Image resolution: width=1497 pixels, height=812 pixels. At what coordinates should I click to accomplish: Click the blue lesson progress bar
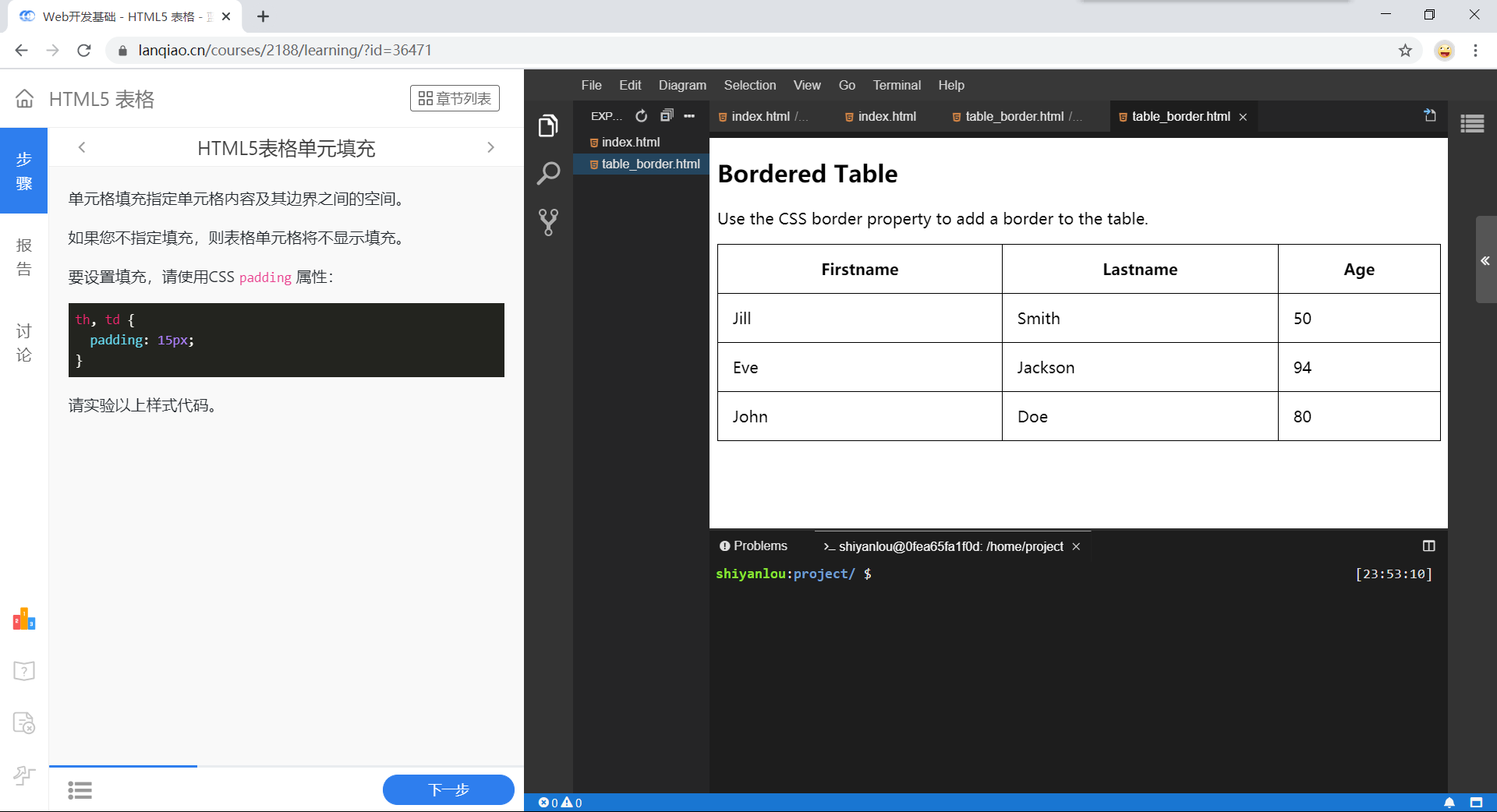[123, 766]
